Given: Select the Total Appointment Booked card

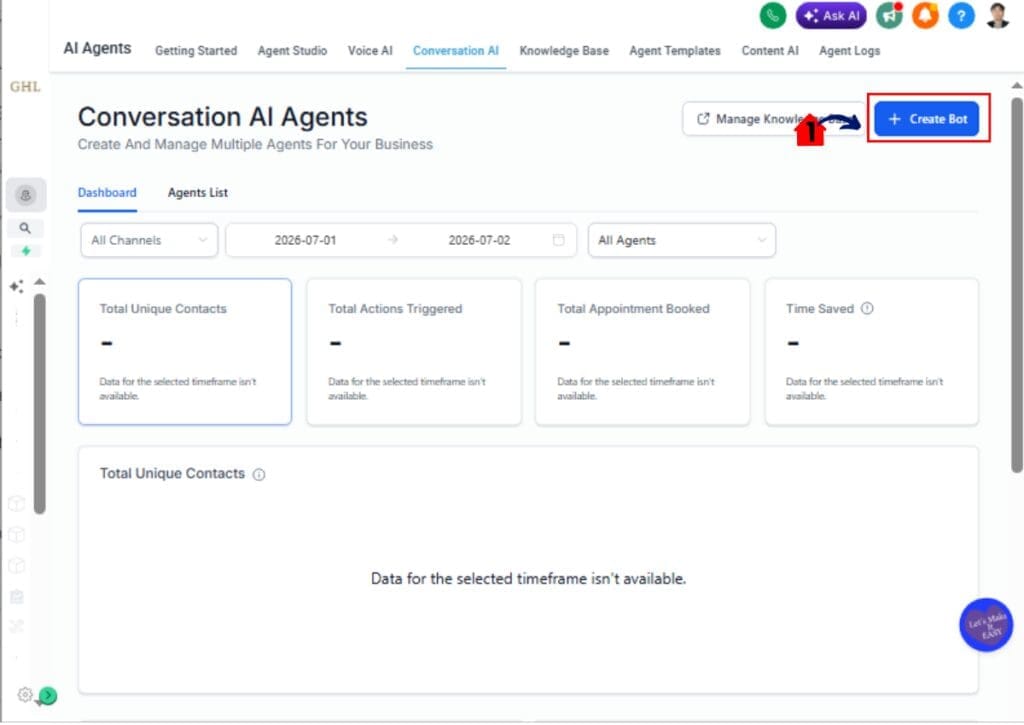Looking at the screenshot, I should [x=643, y=352].
